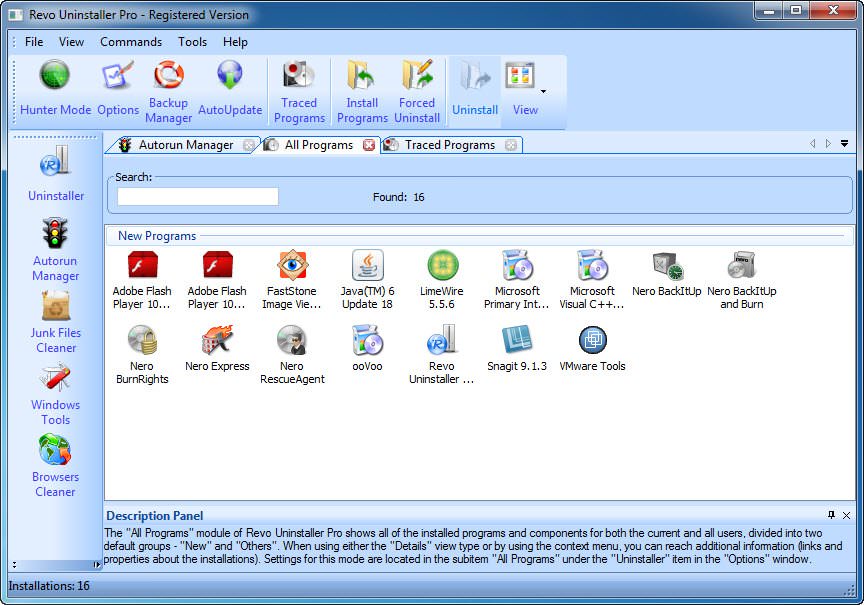Expand the sidebar overflow arrow at the bottom
864x605 pixels.
(96, 565)
